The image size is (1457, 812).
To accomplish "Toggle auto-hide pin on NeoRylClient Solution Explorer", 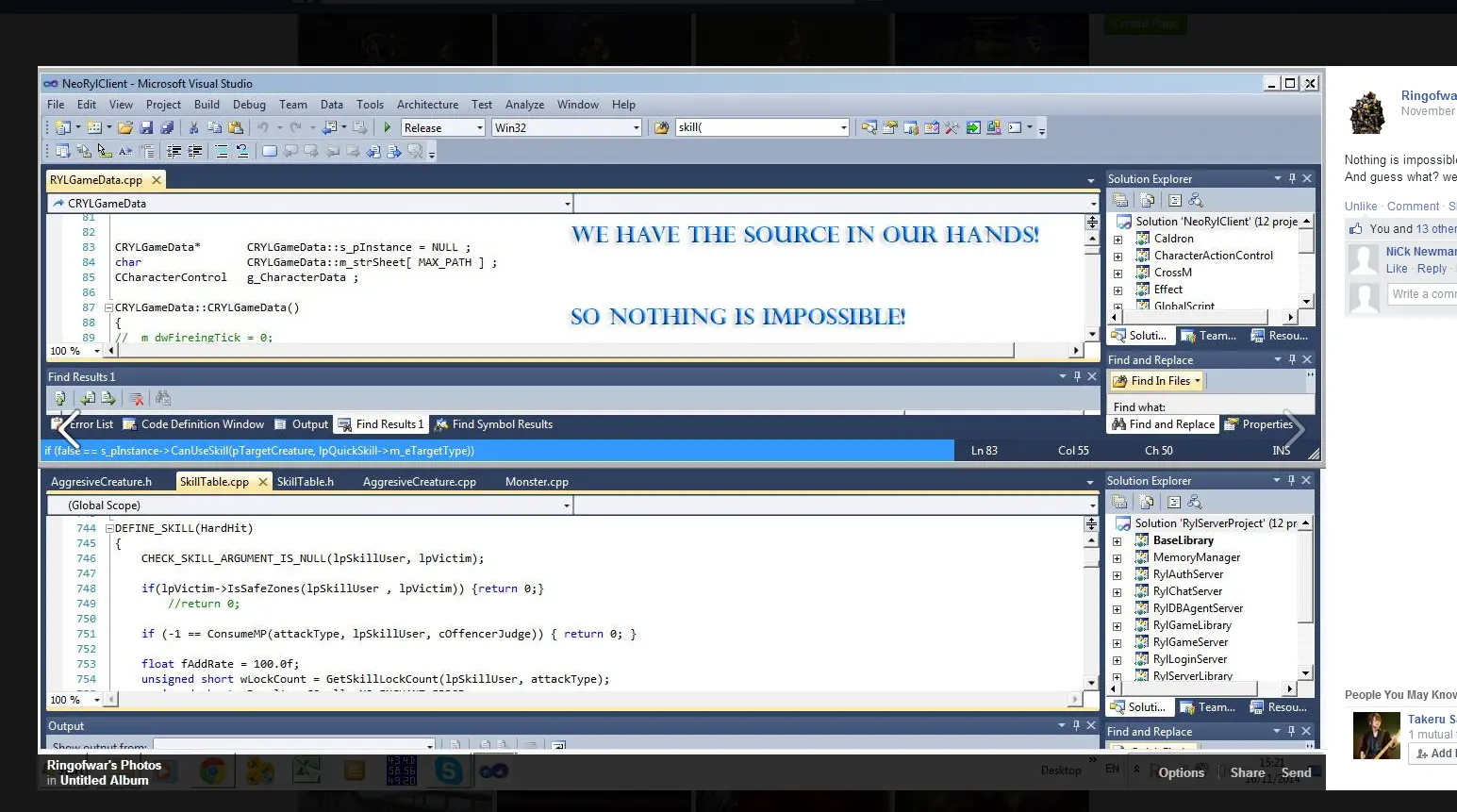I will tap(1292, 178).
